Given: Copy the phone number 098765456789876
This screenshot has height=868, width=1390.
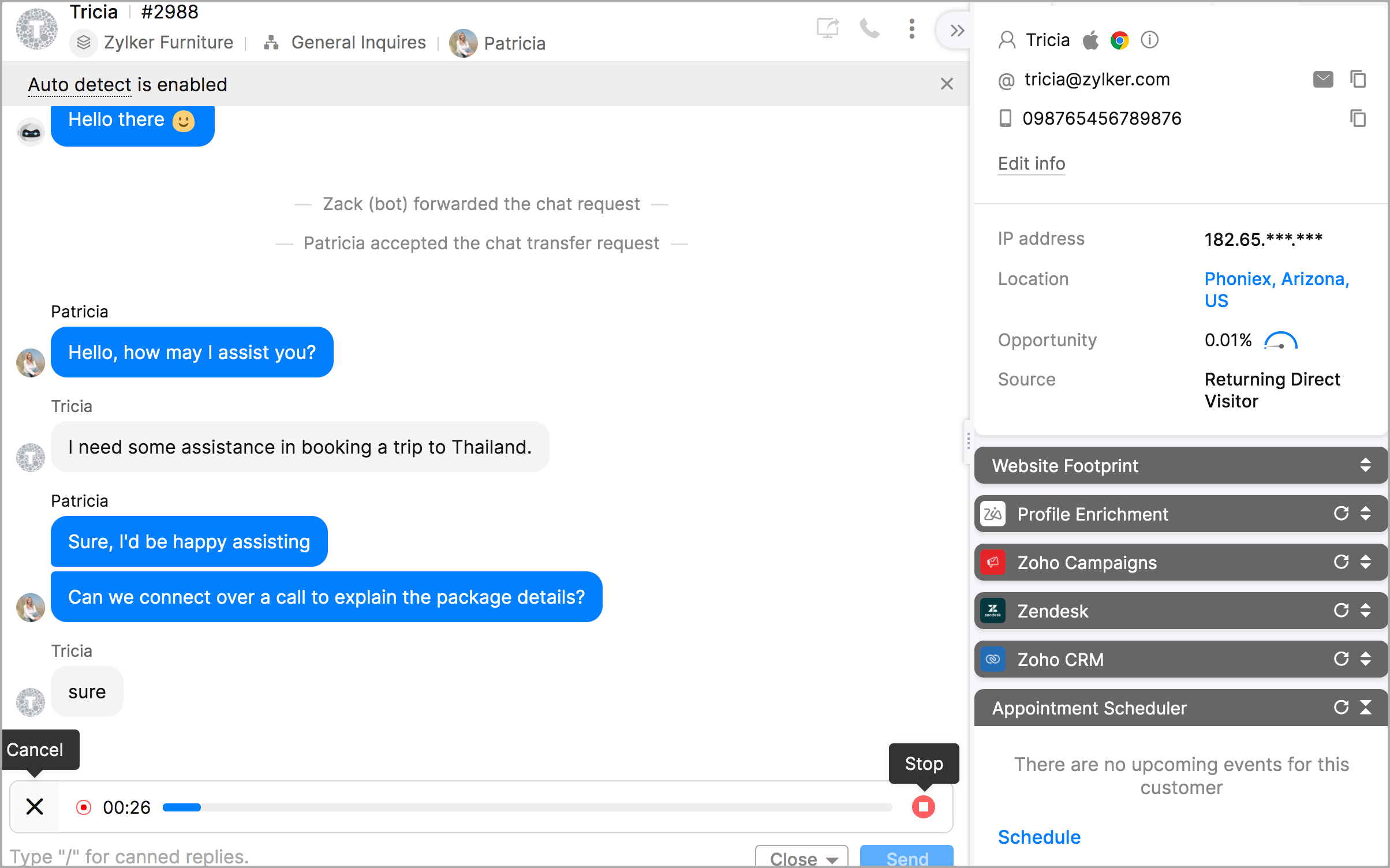Looking at the screenshot, I should coord(1358,118).
